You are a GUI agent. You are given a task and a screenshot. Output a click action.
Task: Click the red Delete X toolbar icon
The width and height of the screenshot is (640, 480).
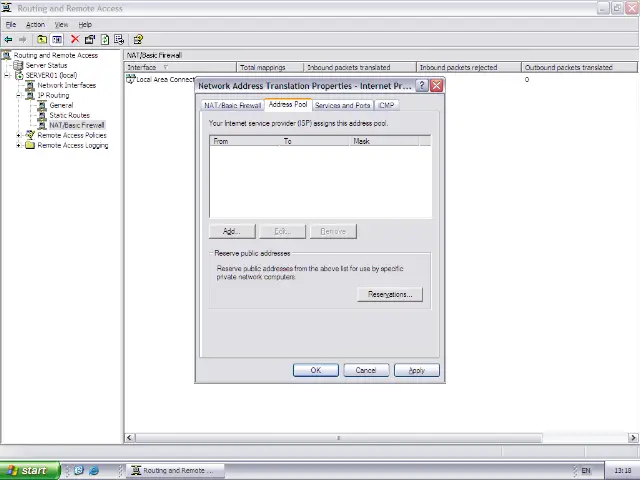tap(75, 39)
